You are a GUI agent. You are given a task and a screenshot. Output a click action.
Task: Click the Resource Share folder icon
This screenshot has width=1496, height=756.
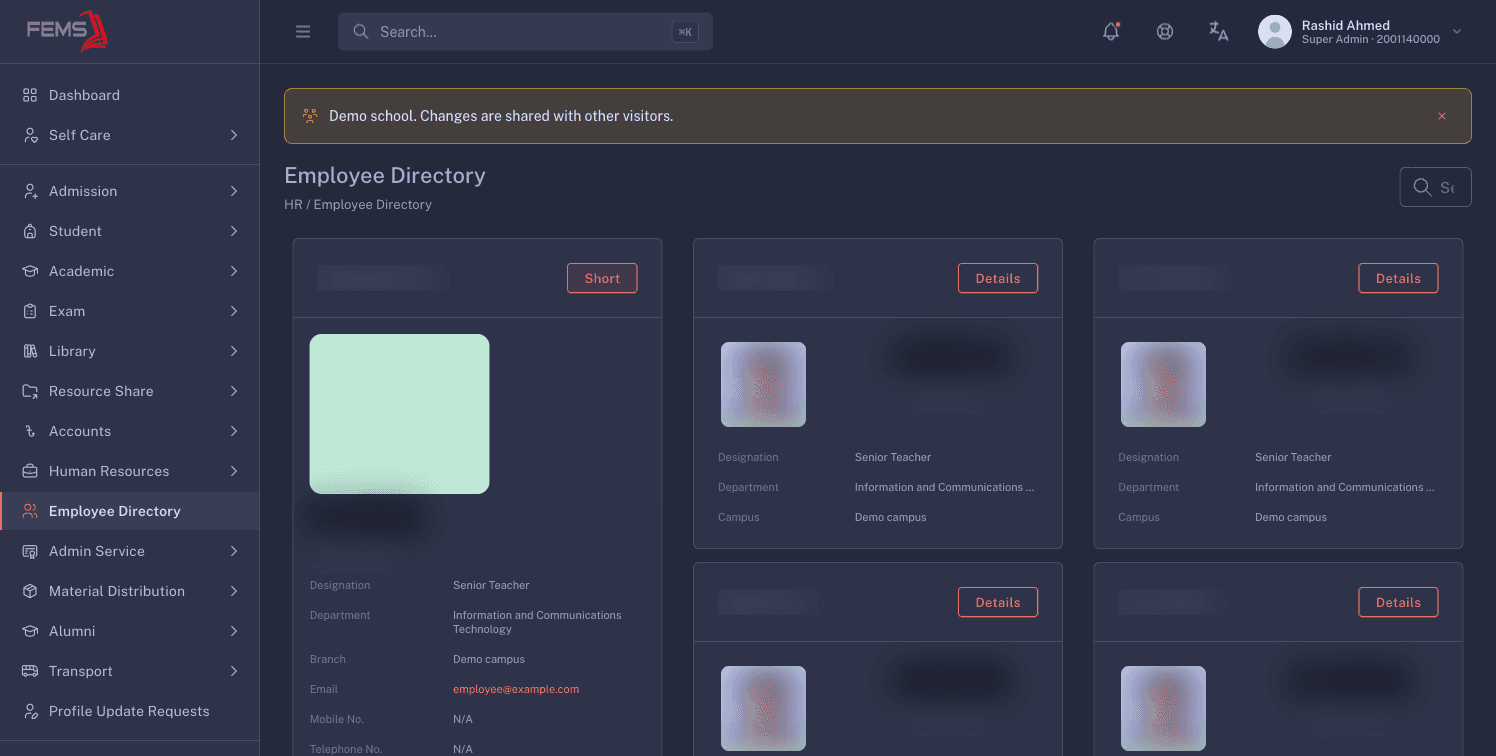click(x=30, y=391)
